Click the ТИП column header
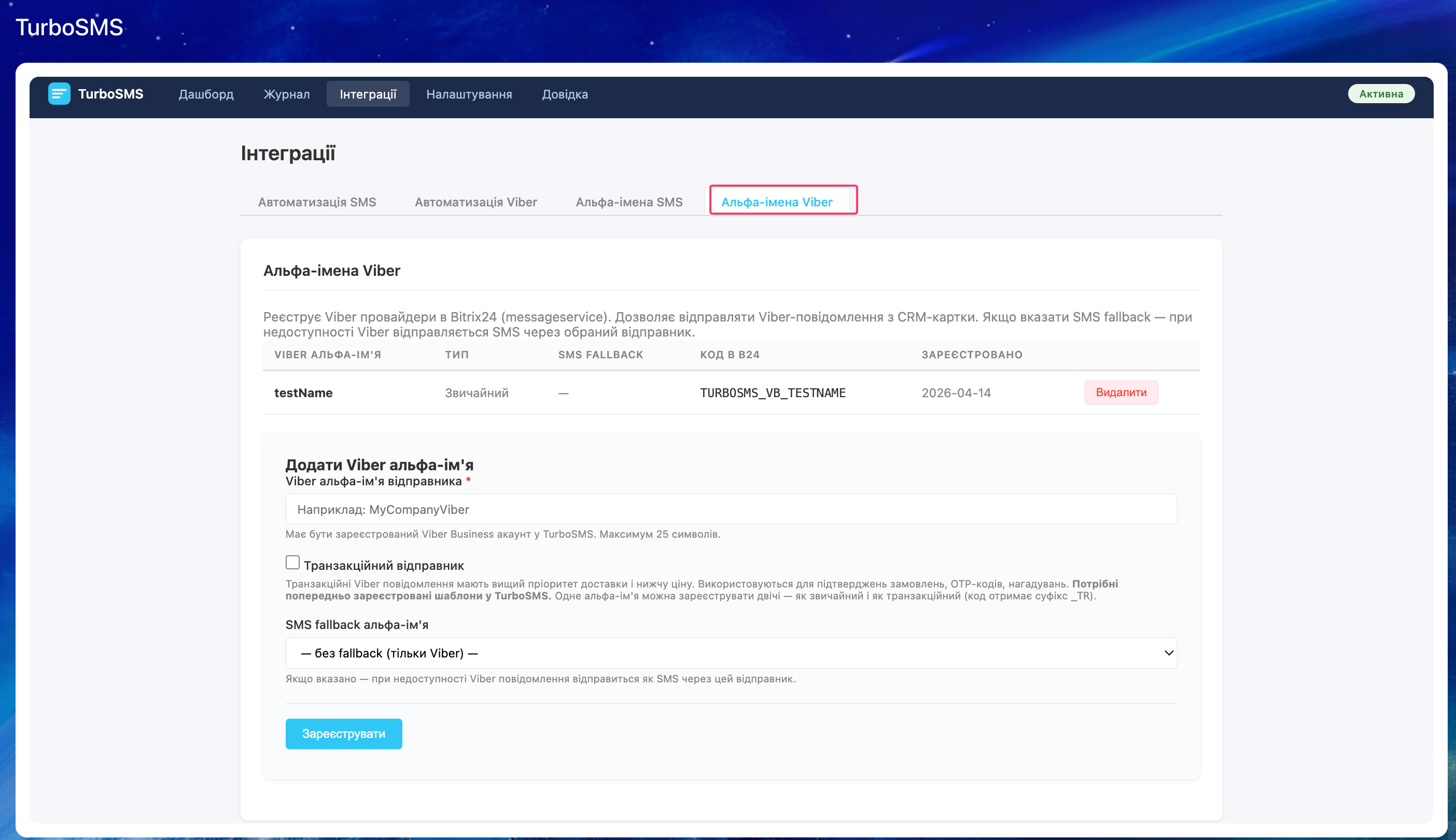 coord(457,355)
